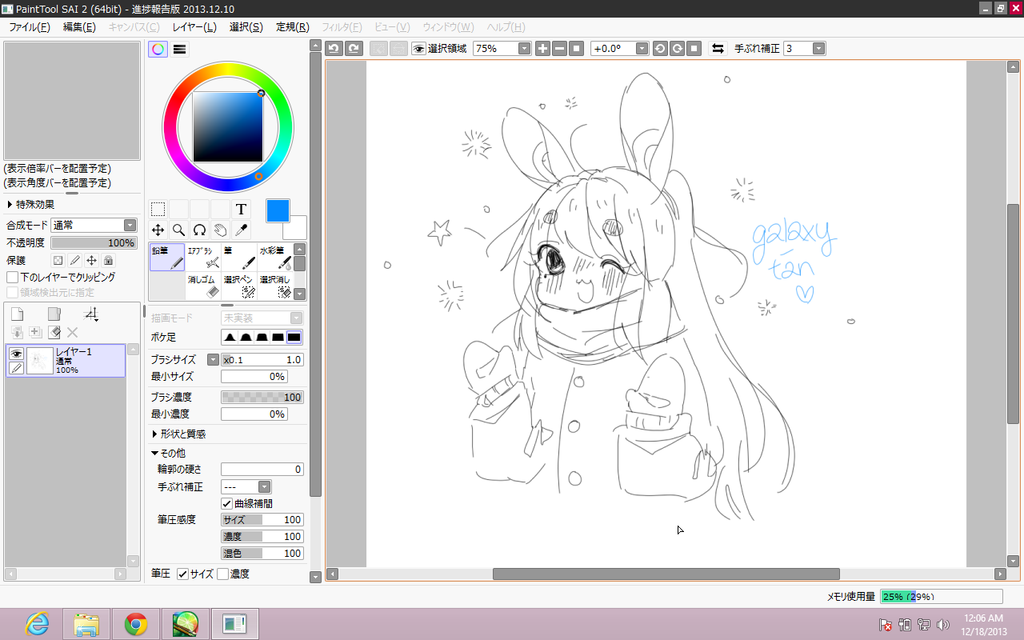Click the ブラシ濃度 density slider
Image resolution: width=1024 pixels, height=640 pixels.
(x=262, y=397)
